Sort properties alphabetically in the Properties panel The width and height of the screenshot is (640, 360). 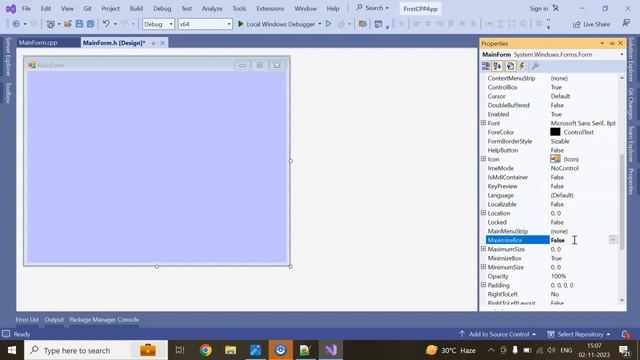pos(497,66)
